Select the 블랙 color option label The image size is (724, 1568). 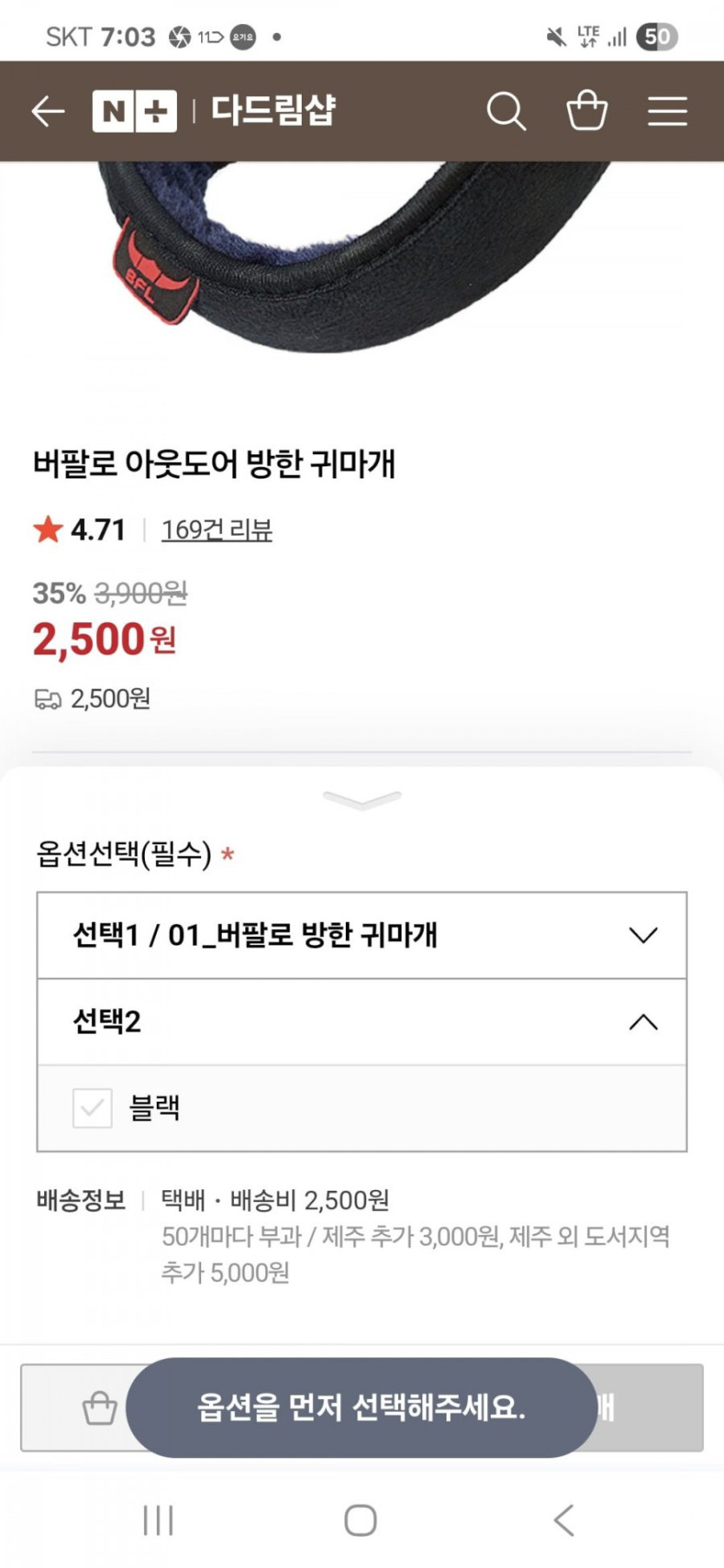154,1108
